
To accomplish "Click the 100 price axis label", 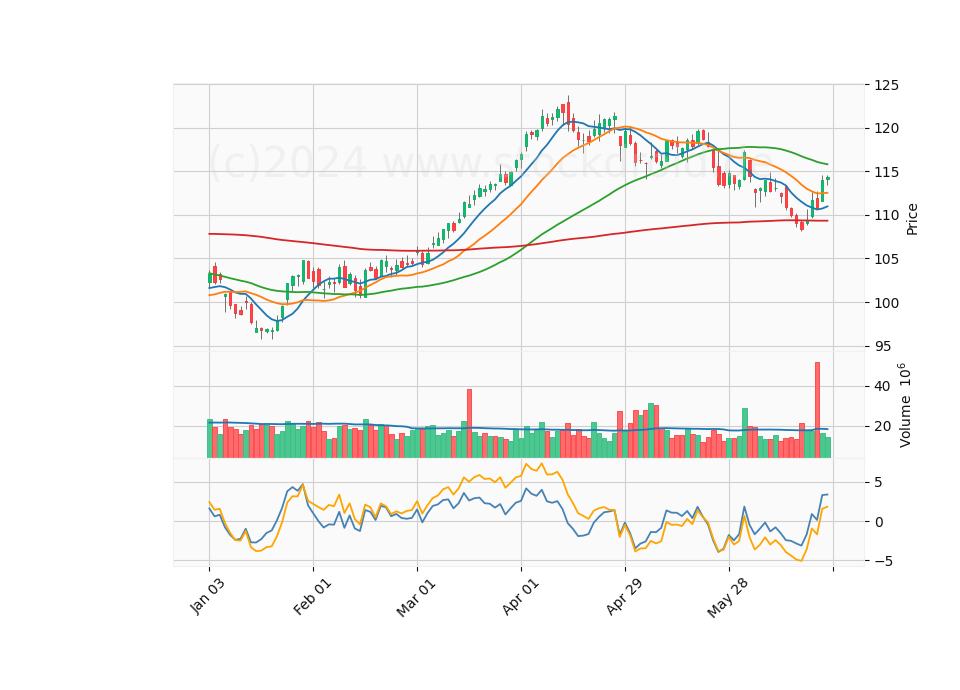I will tap(887, 303).
